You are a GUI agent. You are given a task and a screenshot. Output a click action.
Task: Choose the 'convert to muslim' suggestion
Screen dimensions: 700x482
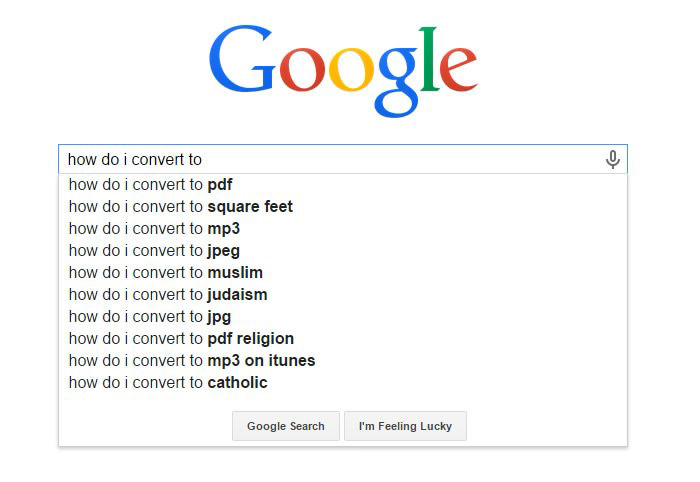[x=343, y=272]
